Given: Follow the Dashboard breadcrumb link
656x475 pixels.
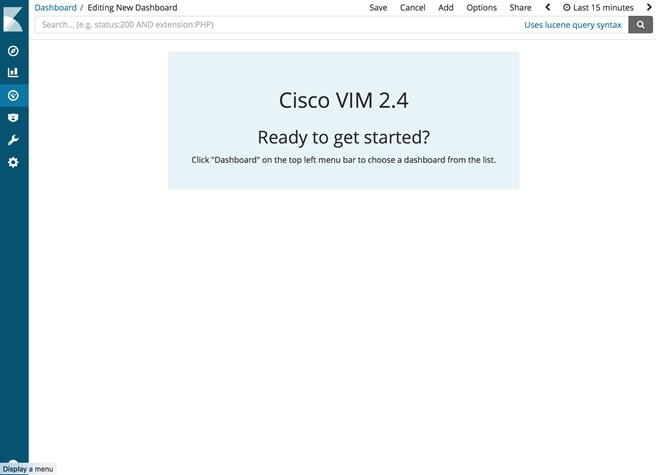Looking at the screenshot, I should tap(55, 8).
